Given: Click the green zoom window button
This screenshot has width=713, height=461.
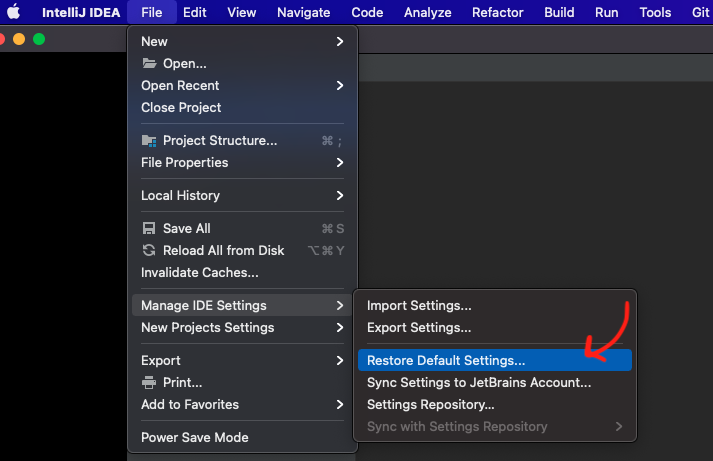Looking at the screenshot, I should 39,39.
